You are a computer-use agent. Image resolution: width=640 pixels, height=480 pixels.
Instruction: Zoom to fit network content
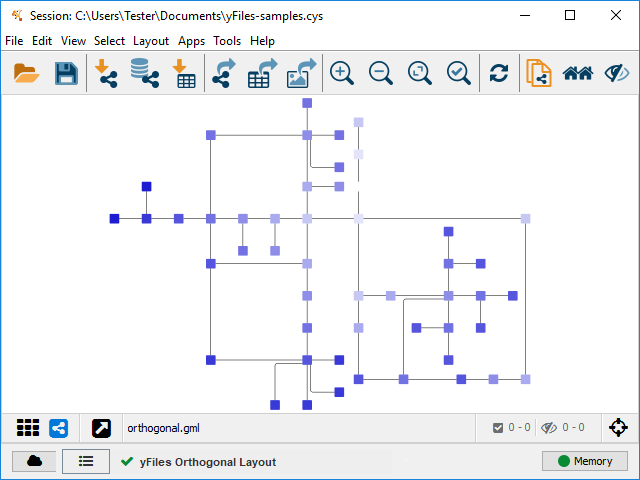coord(420,73)
